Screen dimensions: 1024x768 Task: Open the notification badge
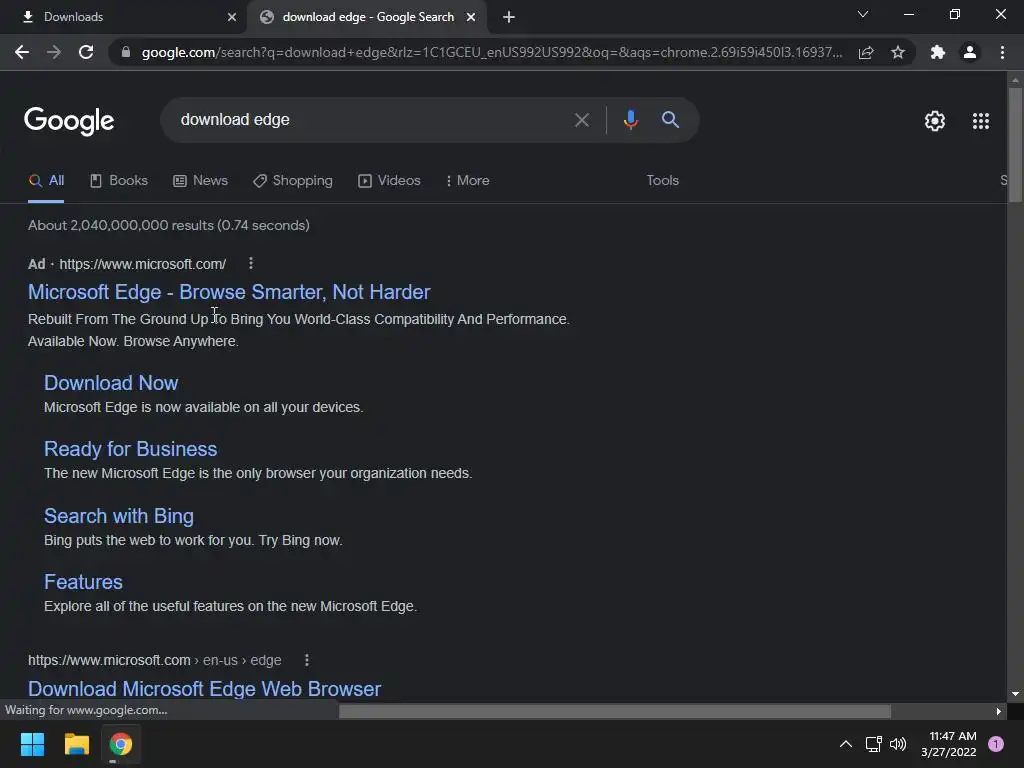pos(995,744)
